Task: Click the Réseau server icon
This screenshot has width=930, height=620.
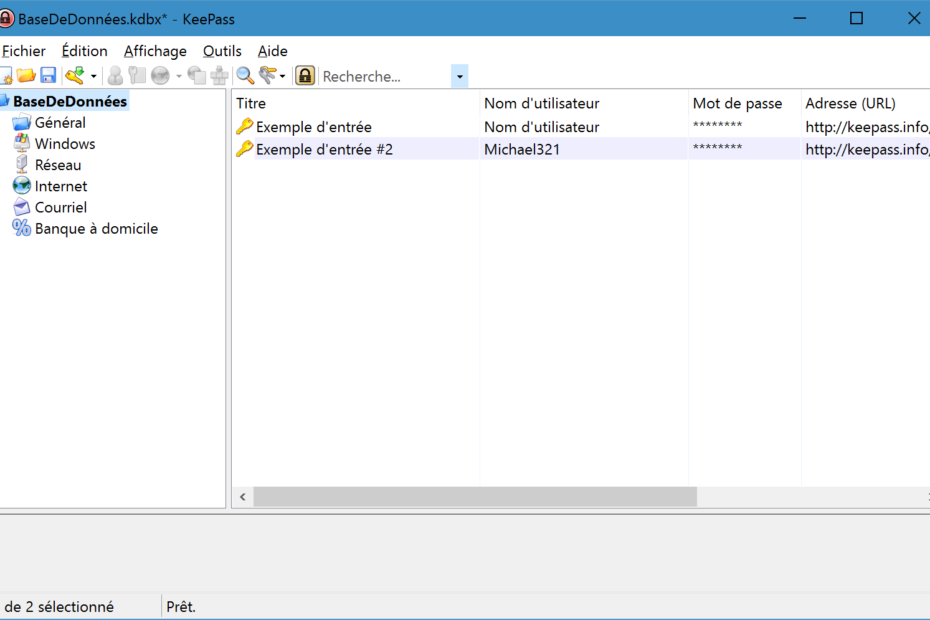Action: pos(21,164)
